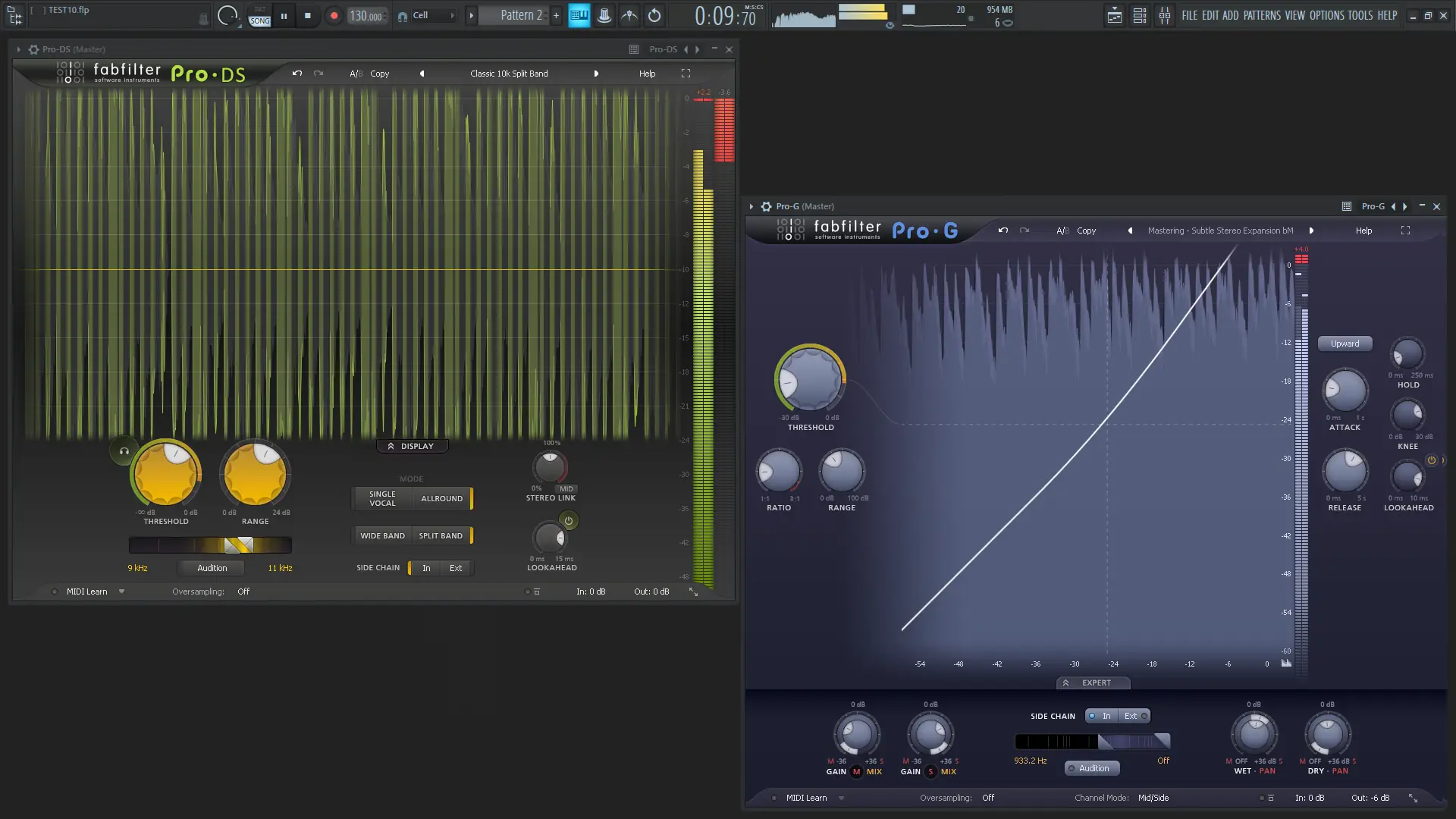Click the tempo field showing 130.000
Viewport: 1456px width, 819px height.
point(366,15)
